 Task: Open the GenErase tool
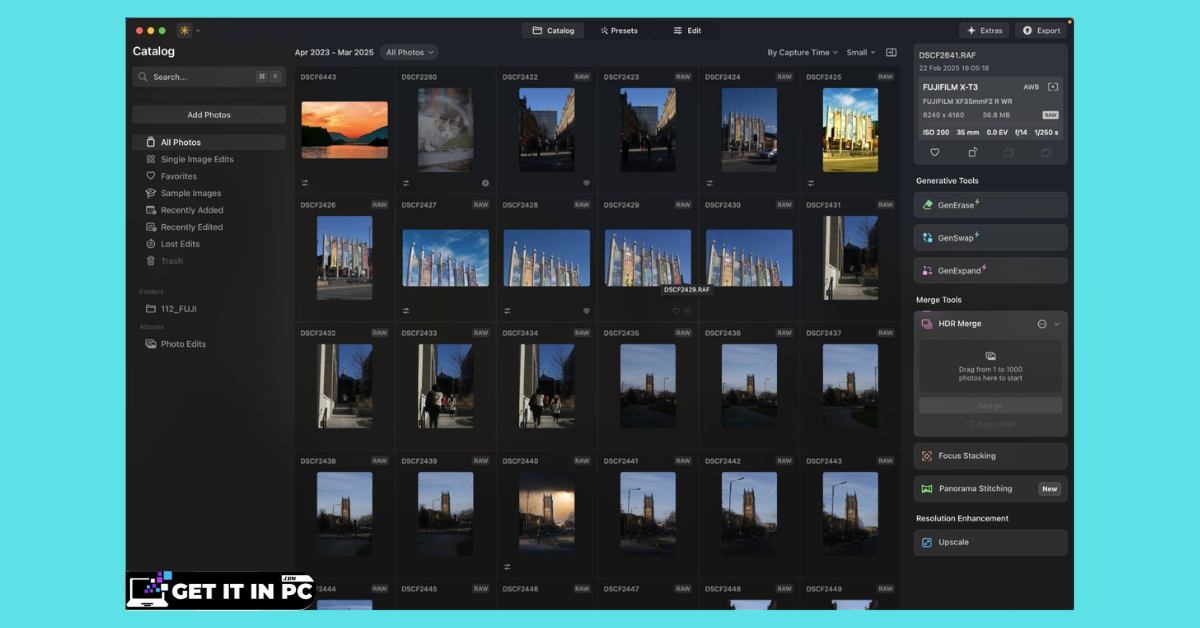coord(990,205)
